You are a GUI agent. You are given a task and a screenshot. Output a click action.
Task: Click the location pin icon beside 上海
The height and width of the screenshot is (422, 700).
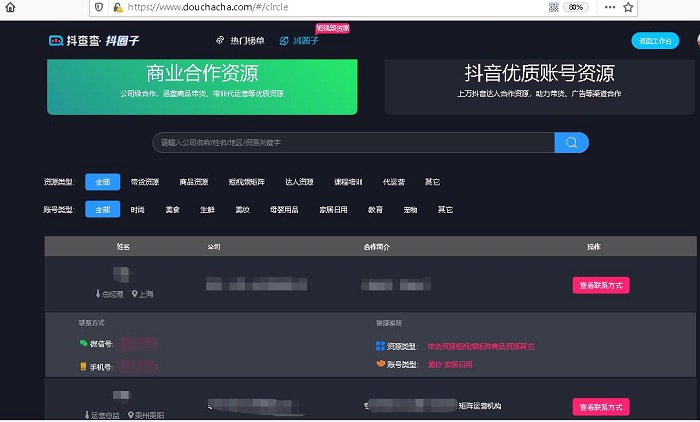(134, 294)
